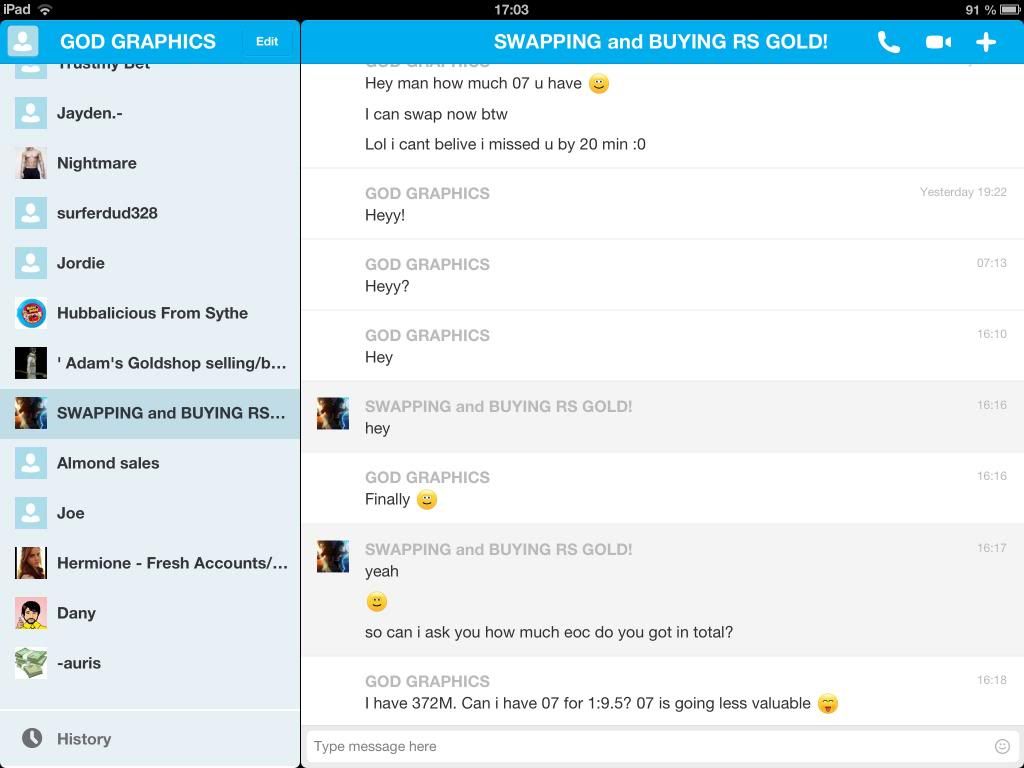The image size is (1024, 768).
Task: Start a voice call with phone icon
Action: 888,42
